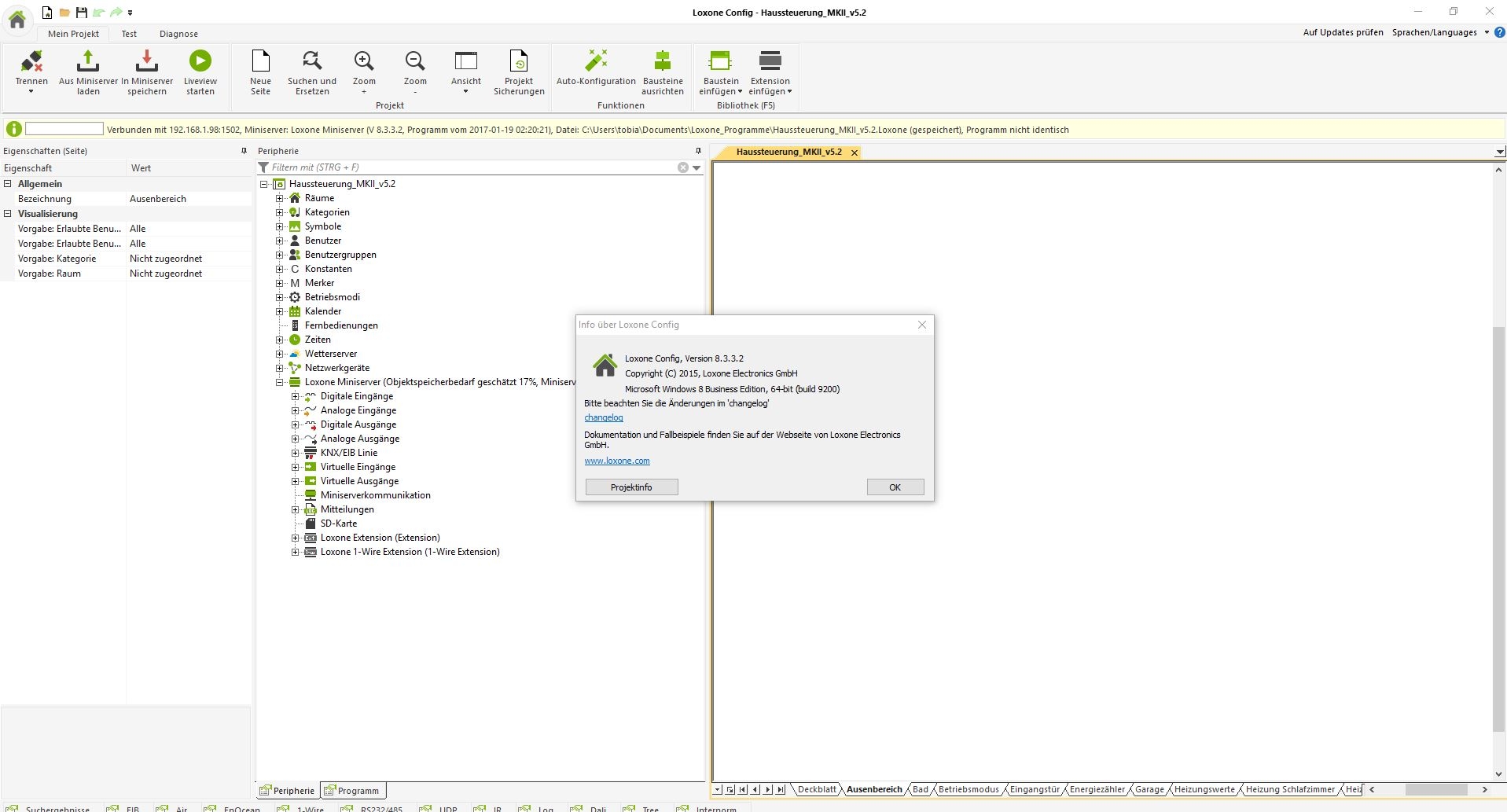
Task: Click the new document icon in title bar
Action: pos(47,13)
